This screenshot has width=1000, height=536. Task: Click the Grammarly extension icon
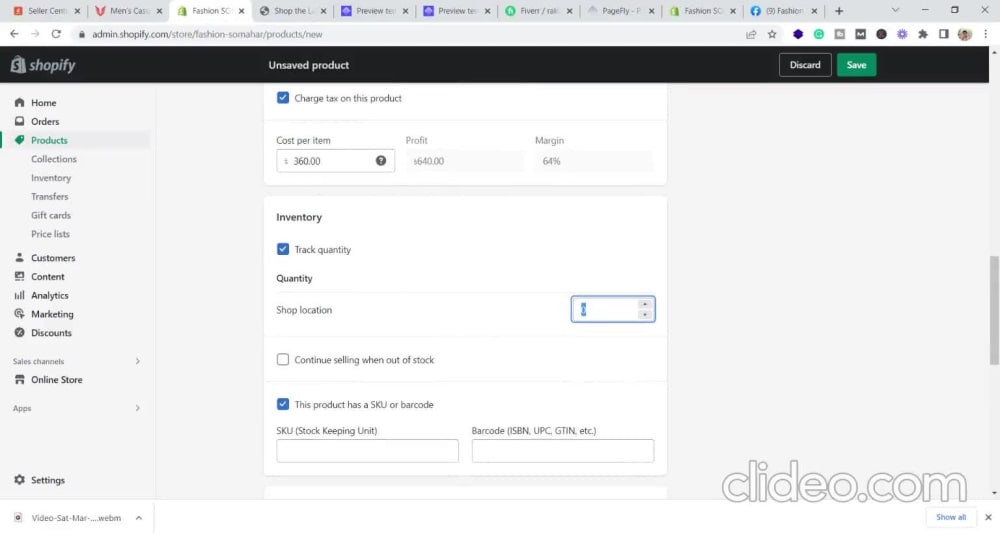click(x=819, y=34)
